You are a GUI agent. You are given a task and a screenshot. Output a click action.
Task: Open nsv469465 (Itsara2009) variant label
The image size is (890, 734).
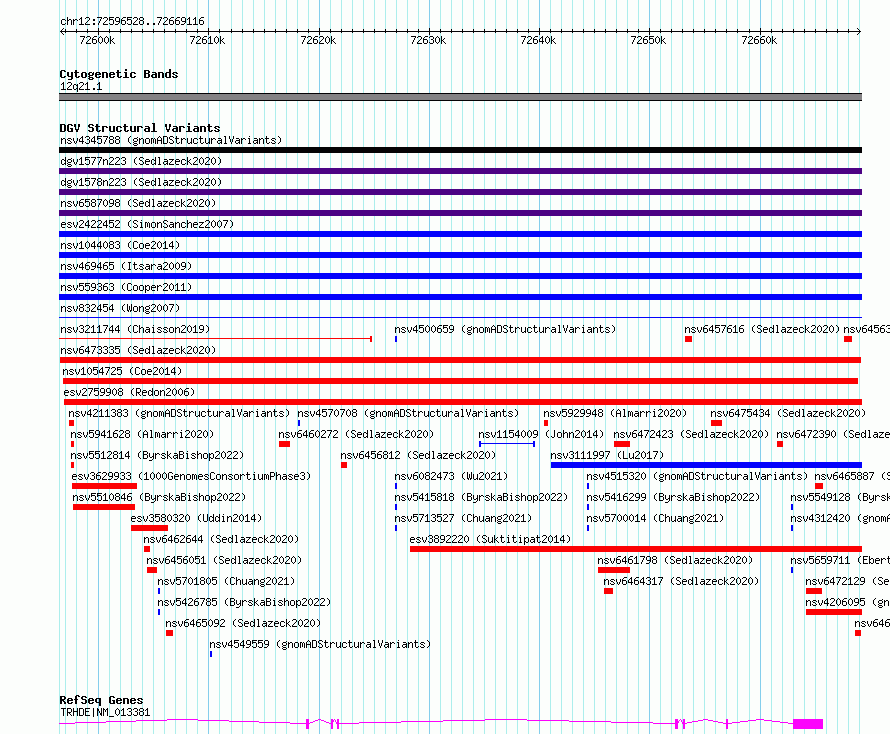click(126, 266)
